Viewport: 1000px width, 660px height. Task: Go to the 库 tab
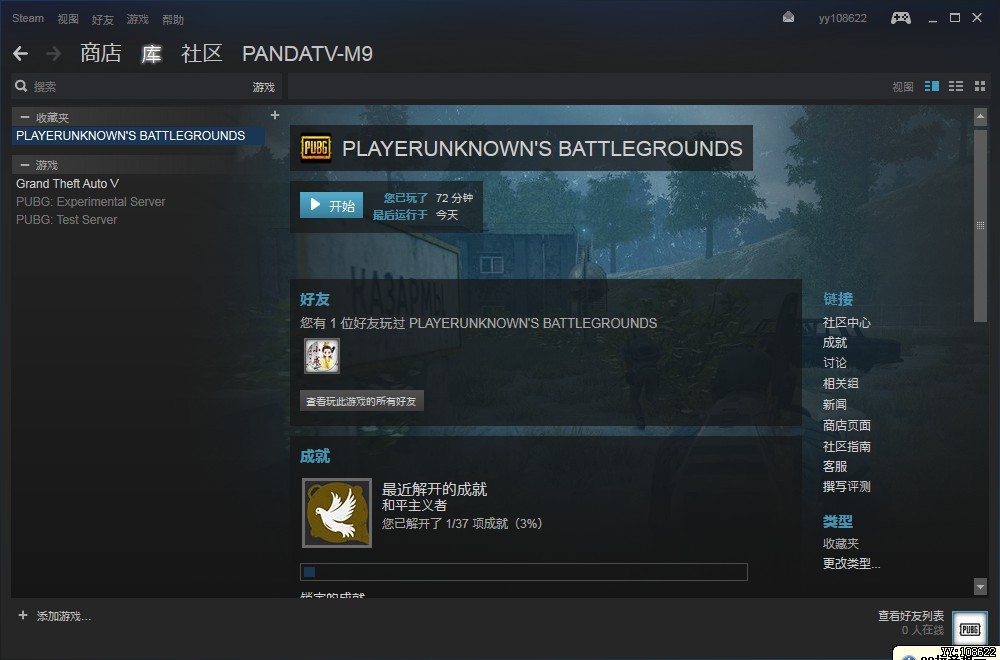pyautogui.click(x=151, y=54)
